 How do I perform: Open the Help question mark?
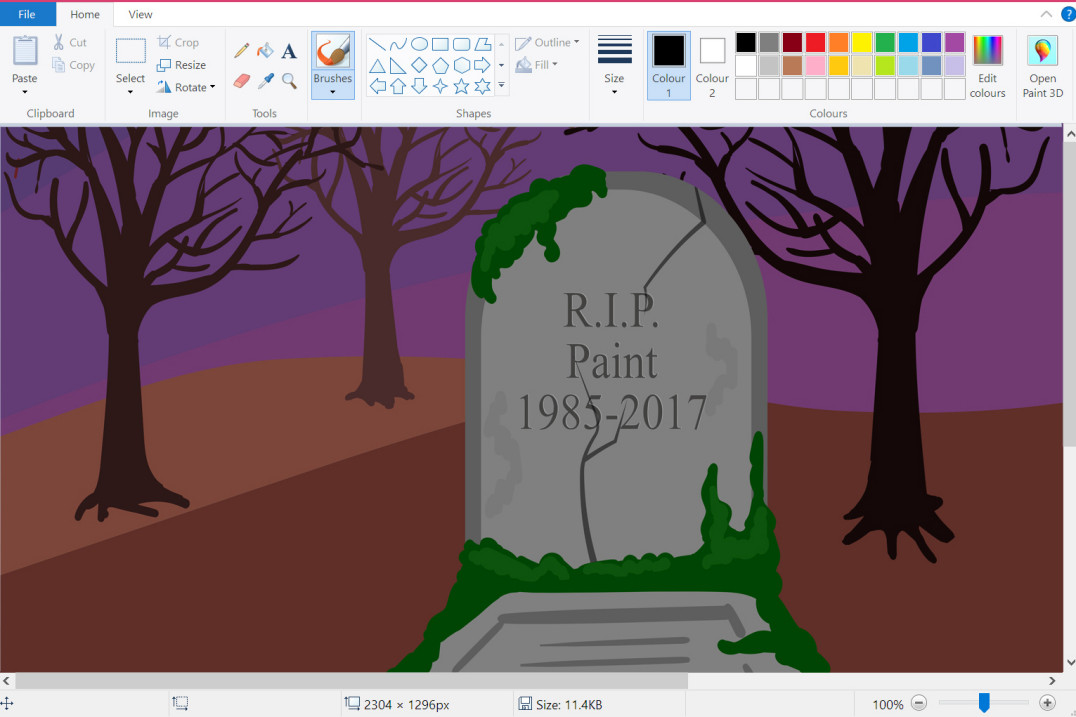click(1068, 14)
